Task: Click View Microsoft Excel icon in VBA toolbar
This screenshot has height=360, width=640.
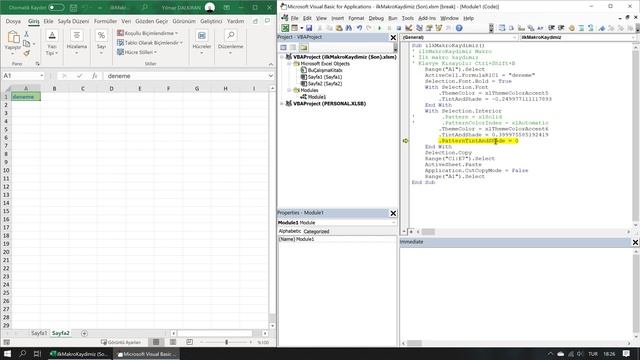Action: tap(285, 28)
